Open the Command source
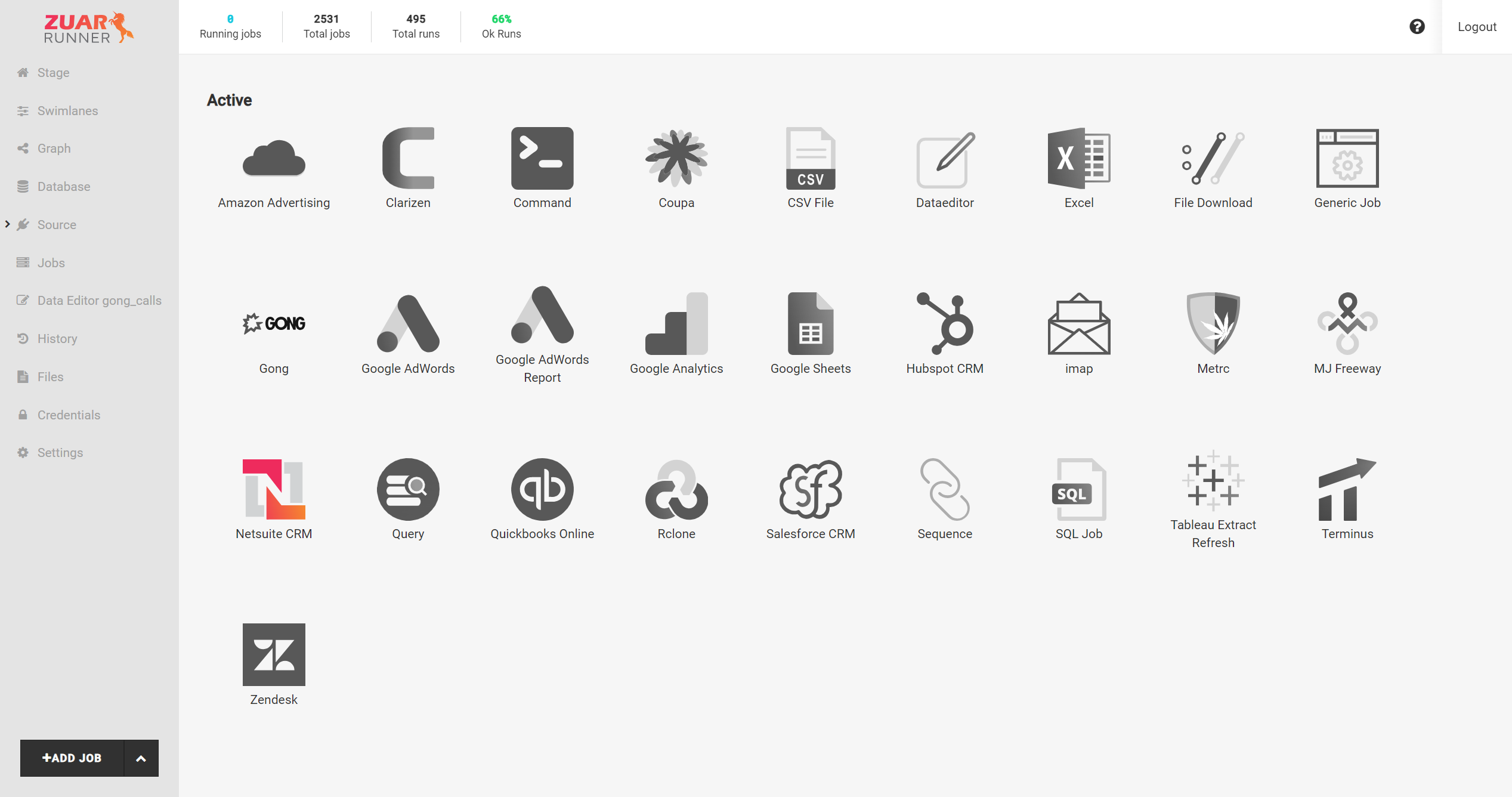This screenshot has height=797, width=1512. (542, 159)
